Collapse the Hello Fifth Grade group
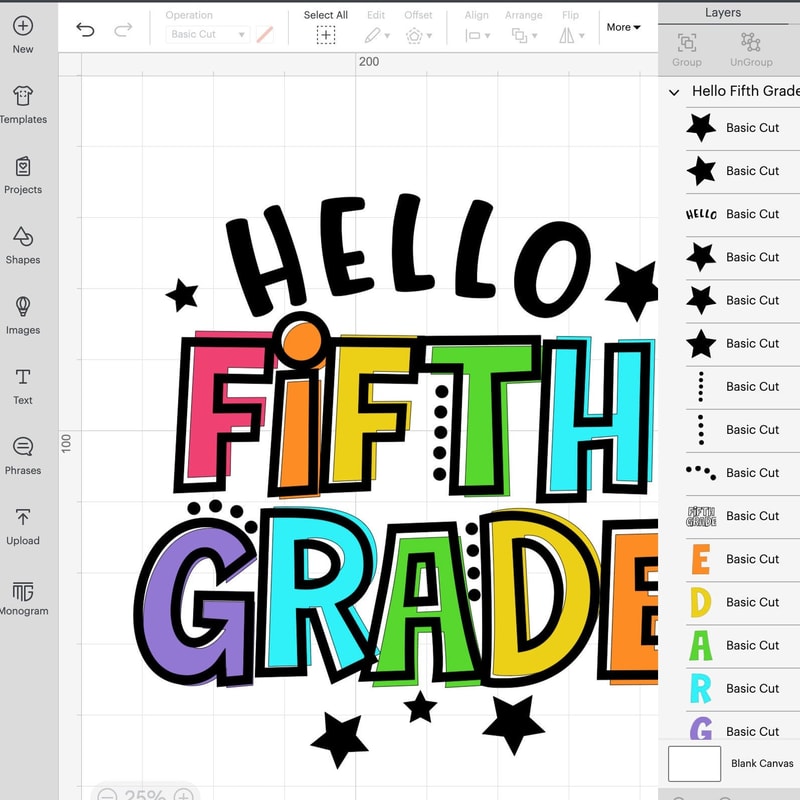 click(674, 91)
